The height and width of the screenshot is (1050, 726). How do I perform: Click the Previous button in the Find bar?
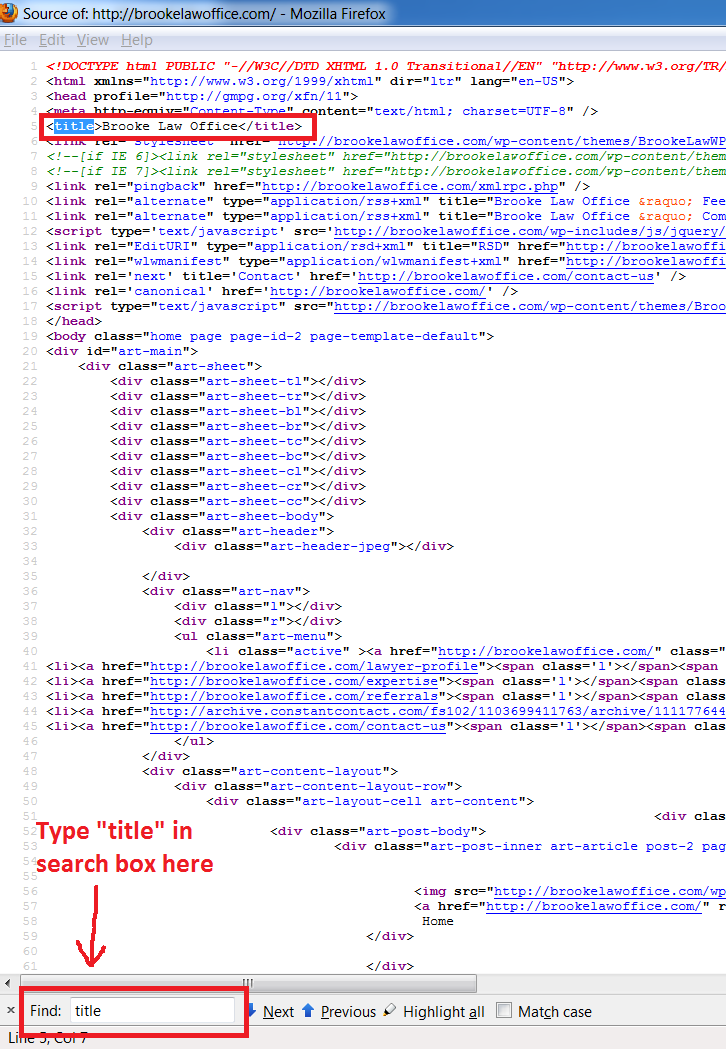(348, 1012)
